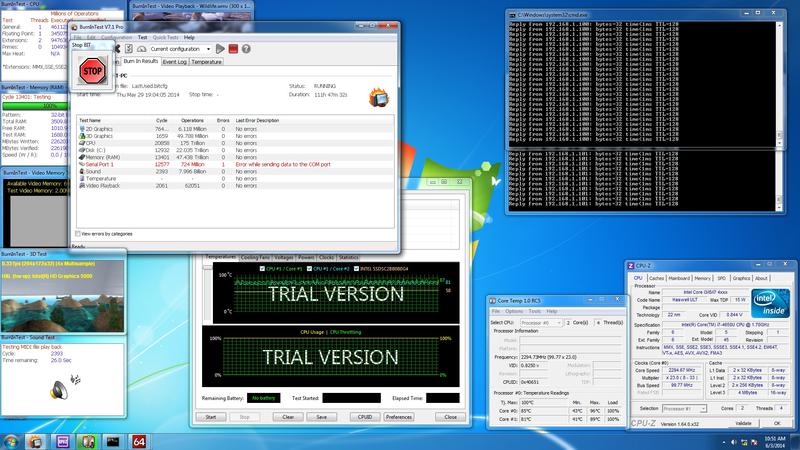Click the Operations column header

click(x=192, y=121)
